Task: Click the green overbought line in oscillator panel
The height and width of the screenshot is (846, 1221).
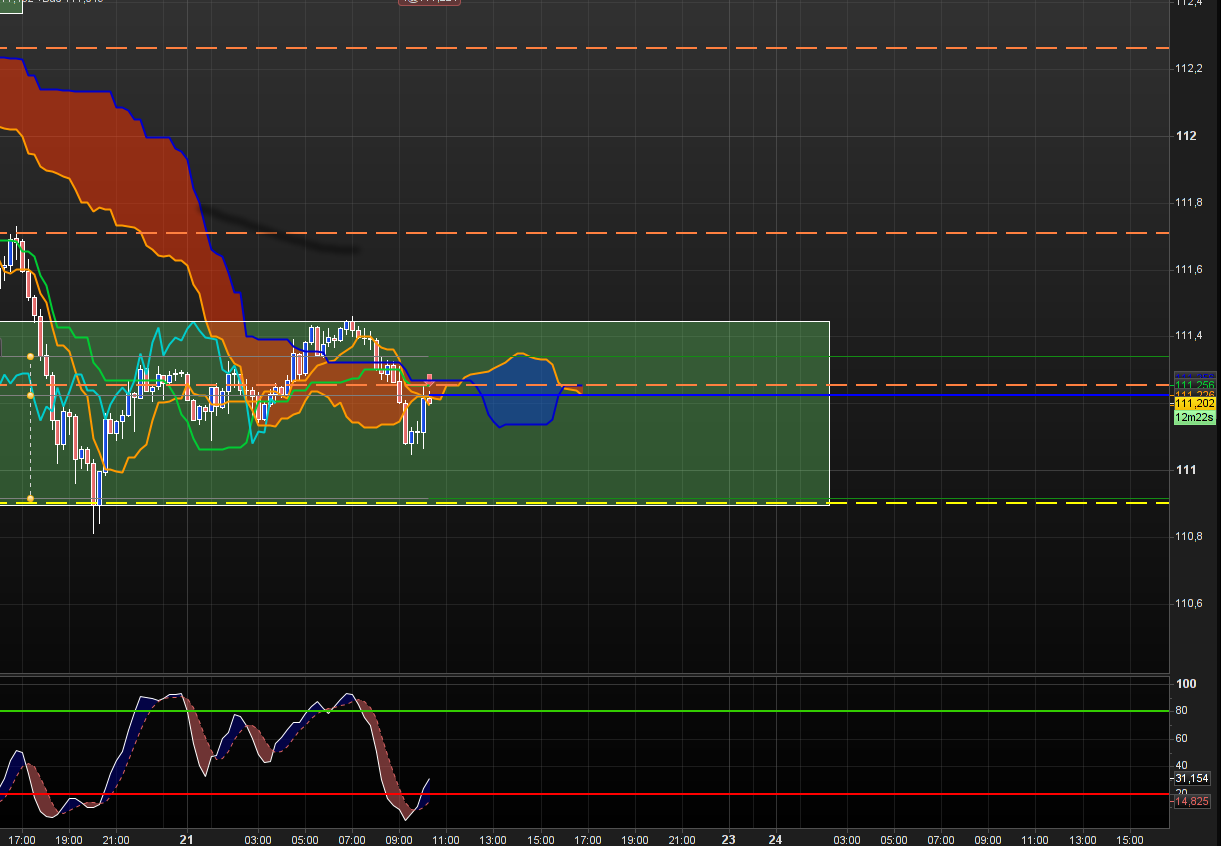Action: coord(584,711)
